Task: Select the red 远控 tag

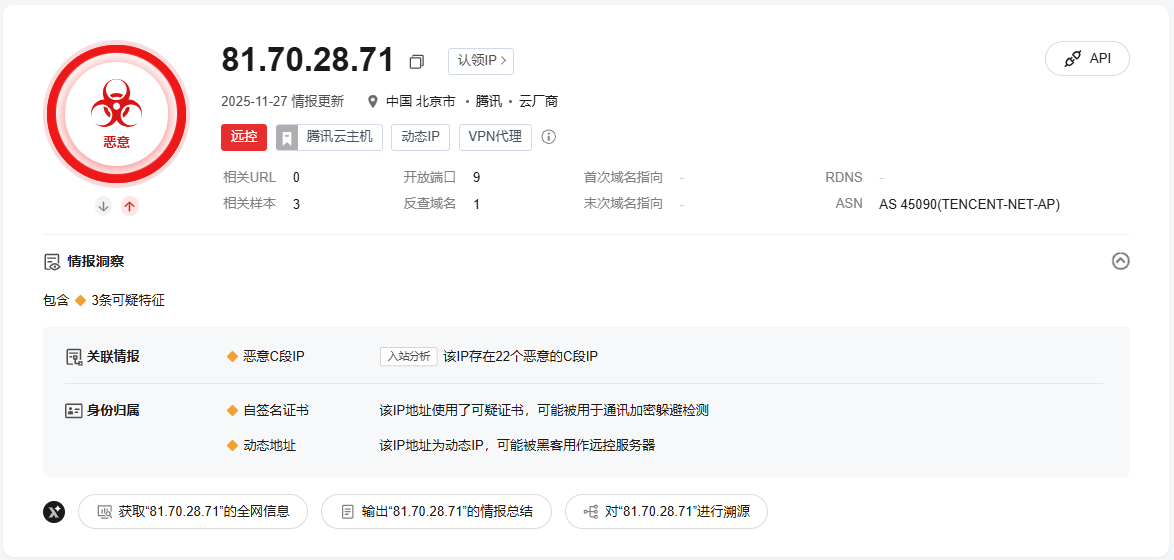Action: (244, 137)
